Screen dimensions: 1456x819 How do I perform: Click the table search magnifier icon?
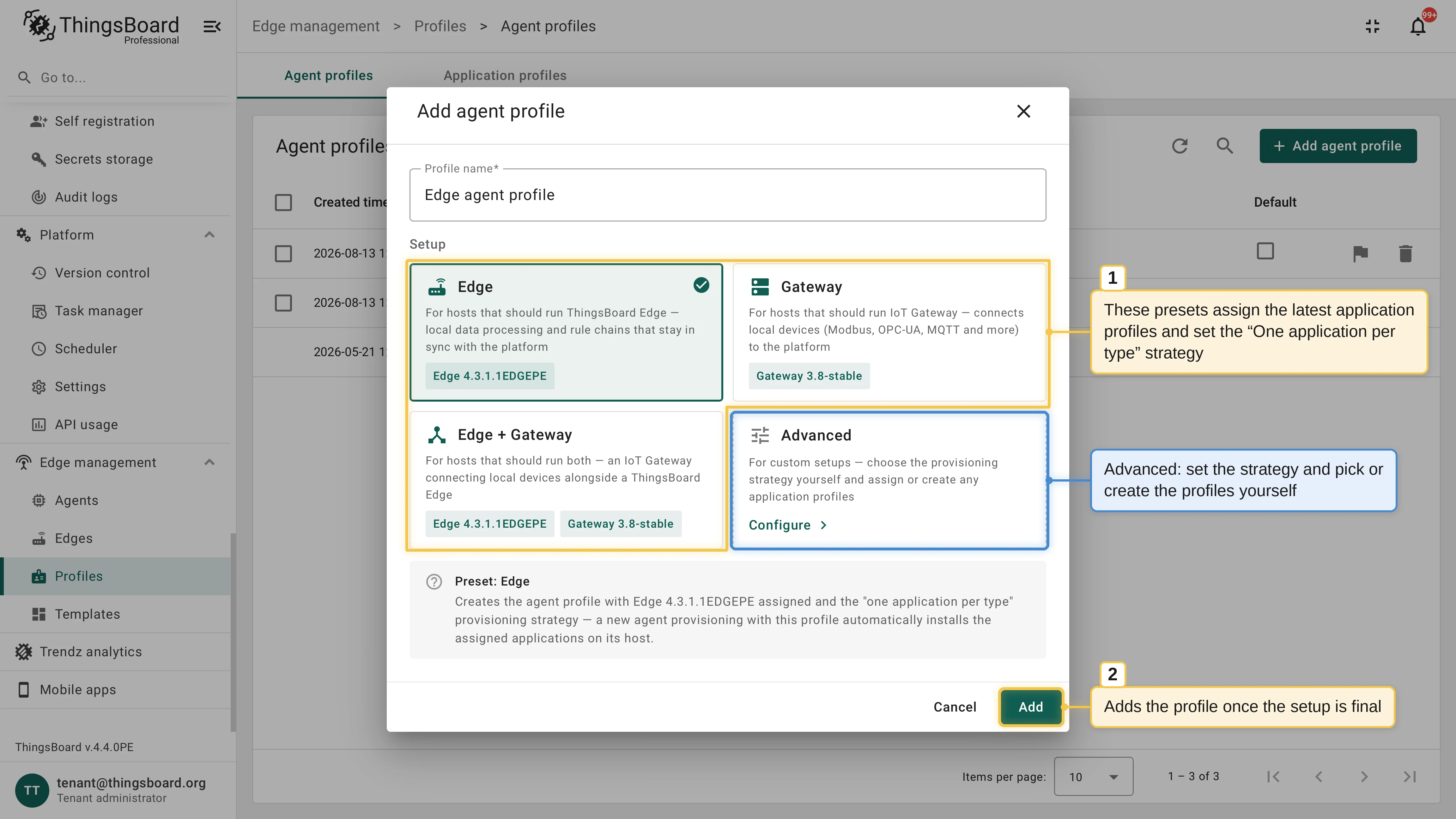pos(1225,146)
